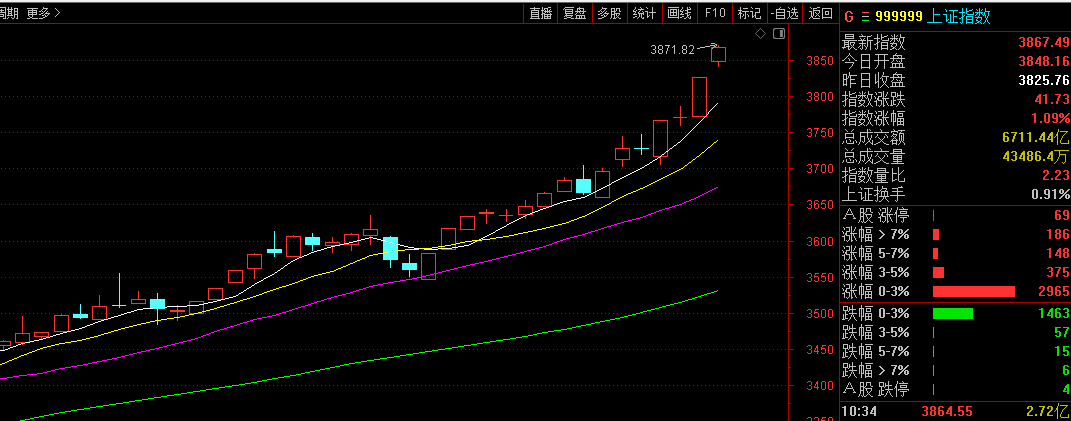Open the 统计 statistics tool
Viewport: 1071px width, 421px height.
[644, 13]
